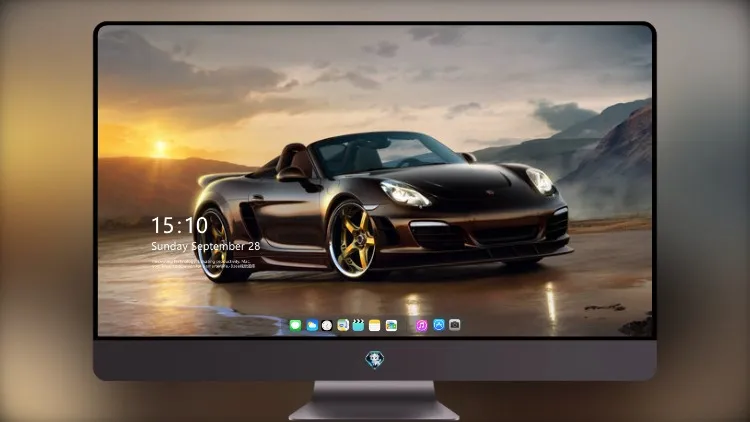Open the Clock app in dock

[327, 325]
